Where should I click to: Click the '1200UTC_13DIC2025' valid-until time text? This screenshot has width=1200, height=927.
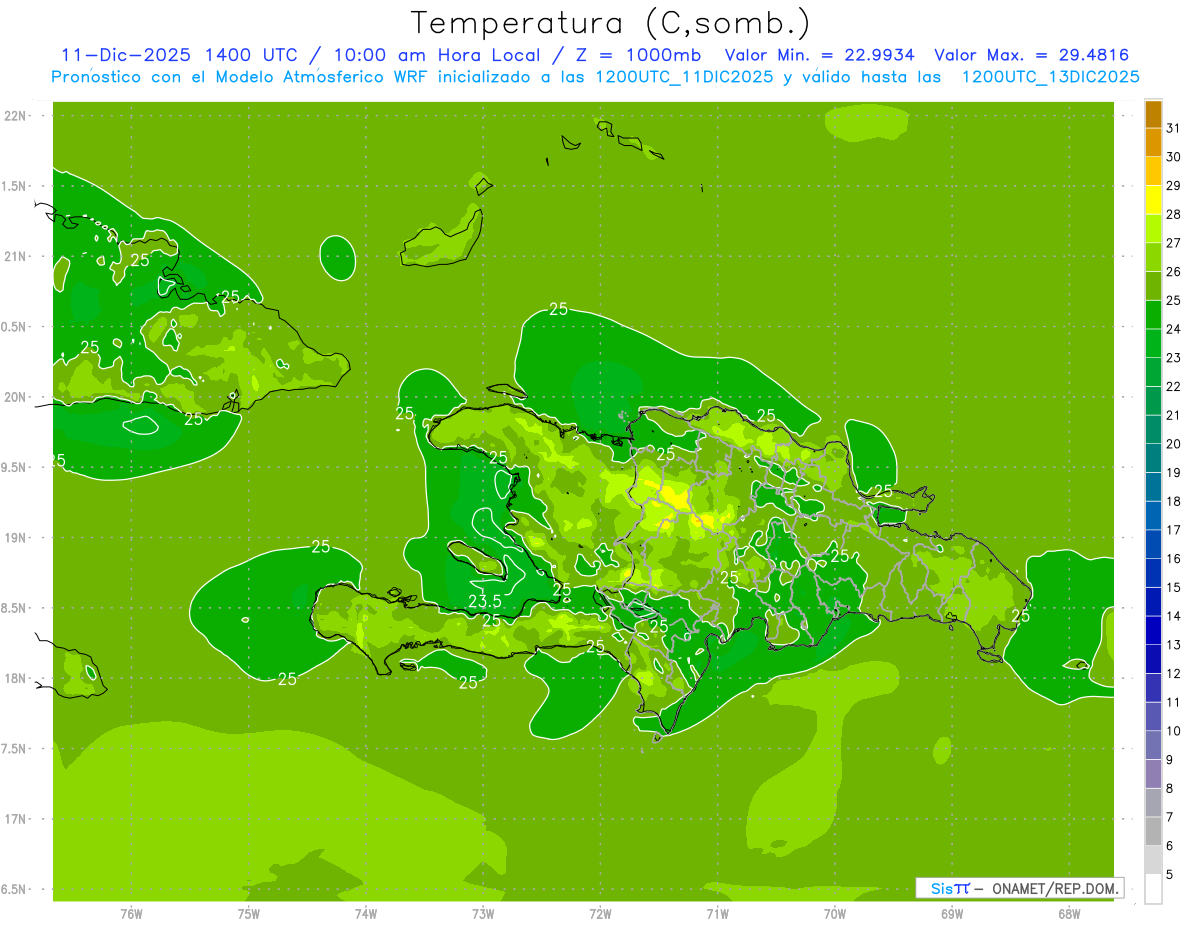point(1050,77)
